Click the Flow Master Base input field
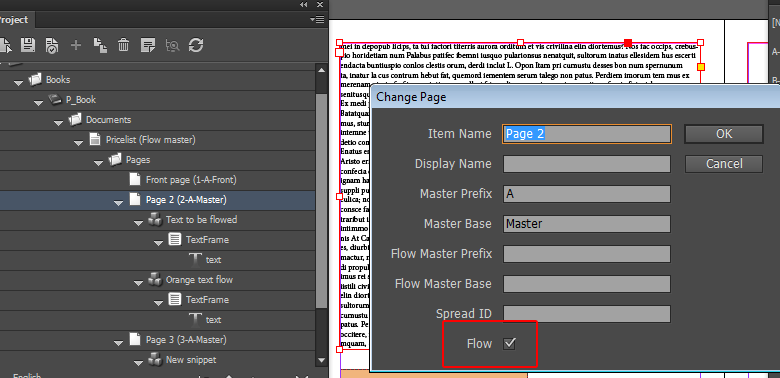780x378 pixels. [587, 284]
